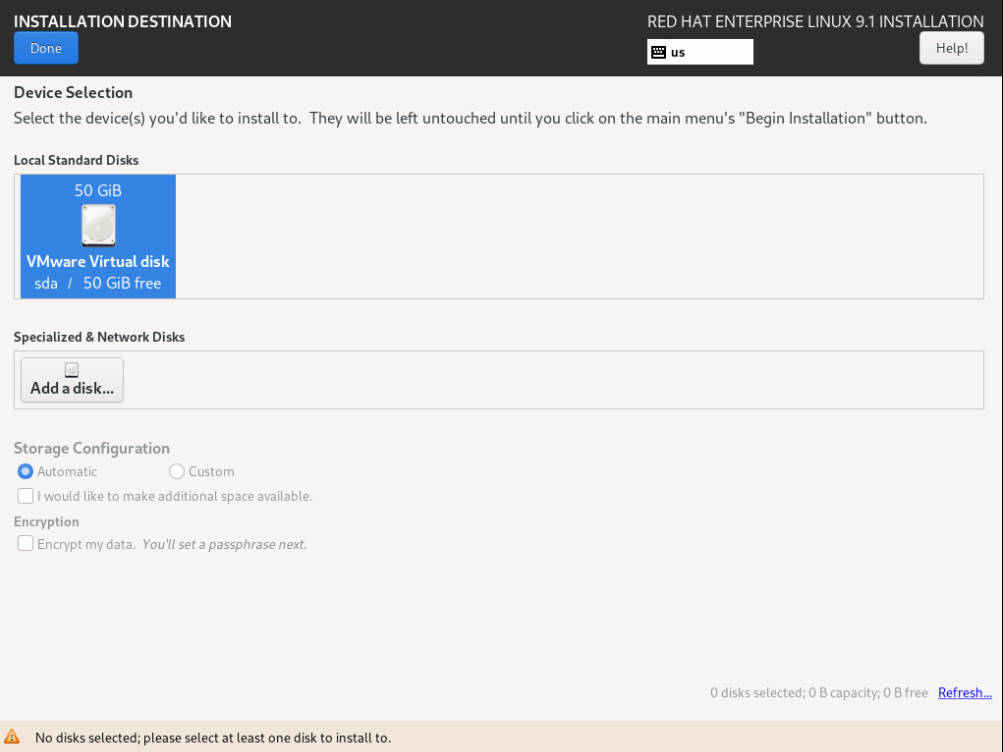Click the Installation Destination page title

coord(122,21)
